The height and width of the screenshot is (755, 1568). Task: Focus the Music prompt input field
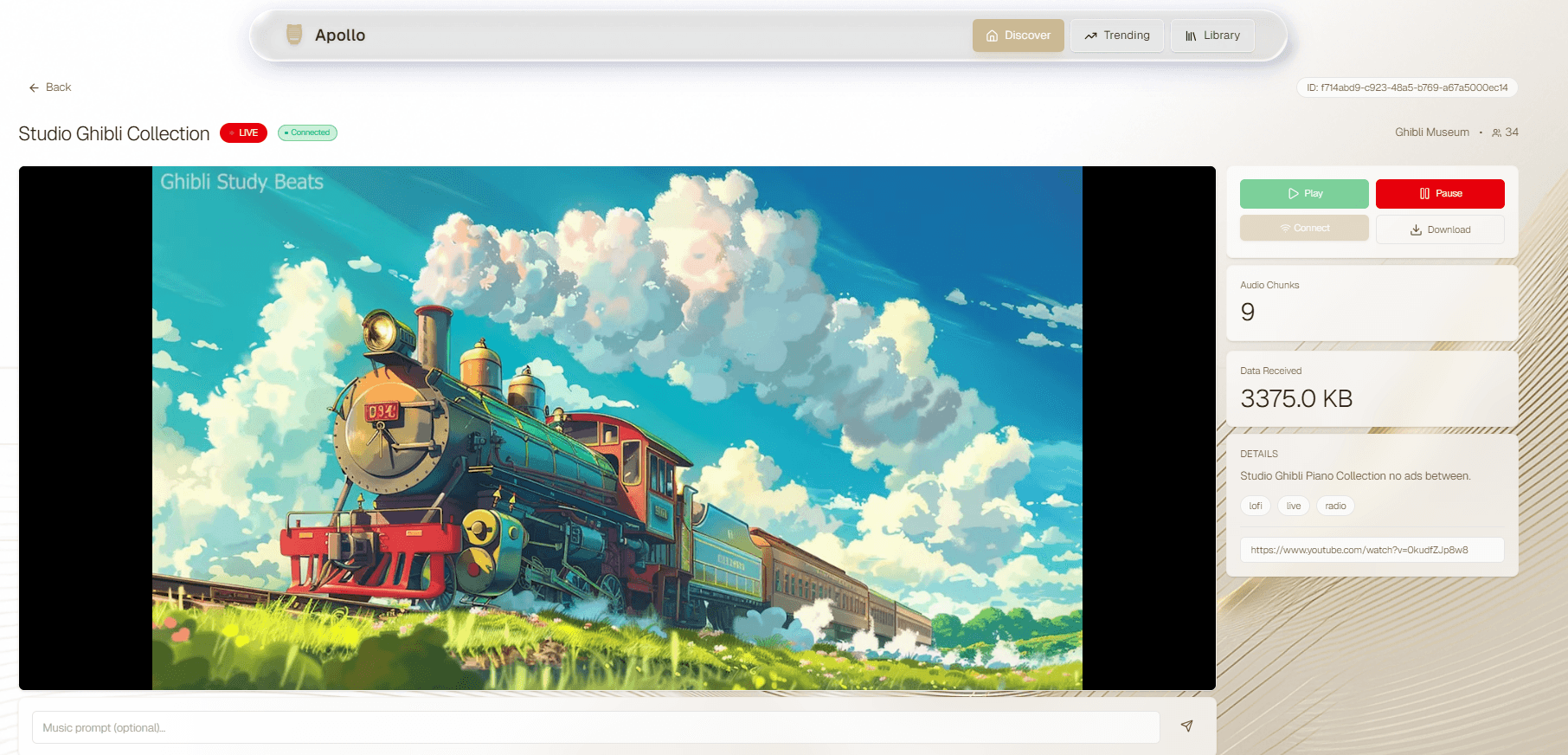coord(596,727)
